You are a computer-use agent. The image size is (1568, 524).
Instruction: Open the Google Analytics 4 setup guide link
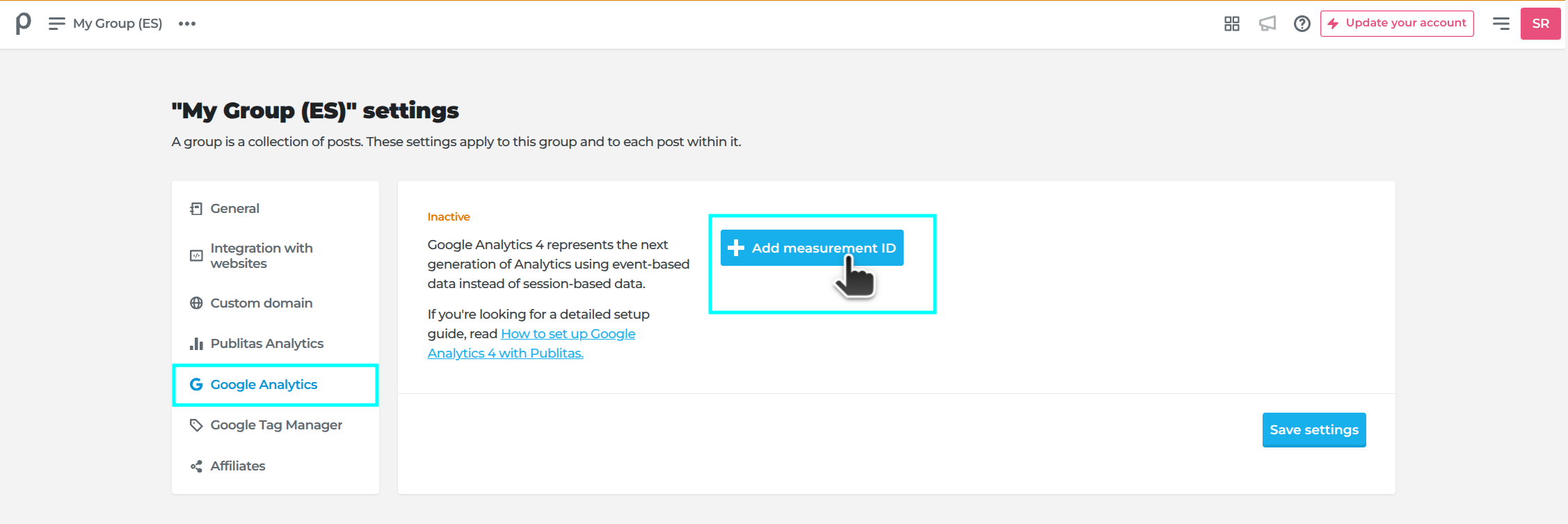[531, 344]
